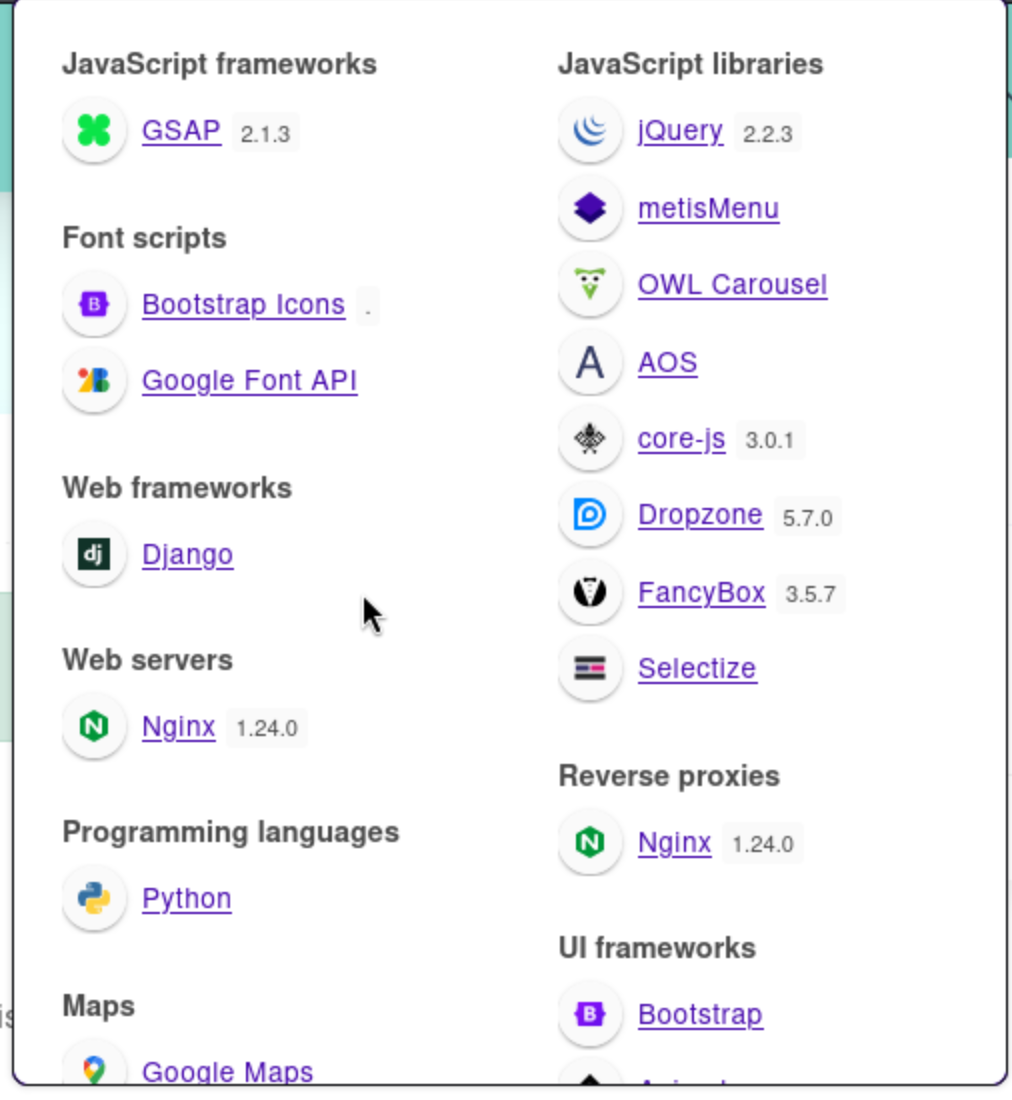
Task: Click the jQuery 2.2.3 version badge
Action: [767, 134]
